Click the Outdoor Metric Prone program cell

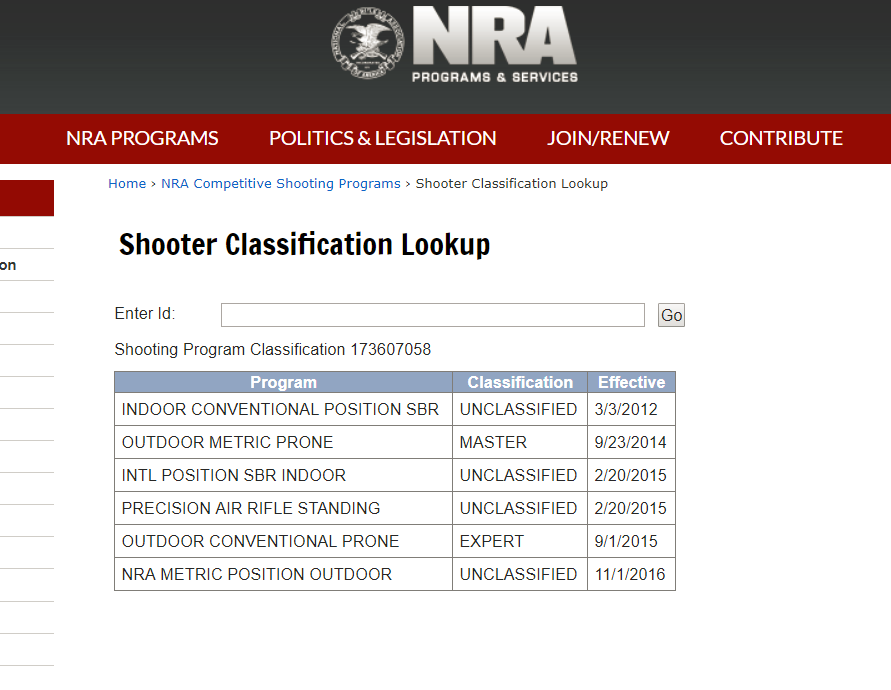click(x=227, y=442)
